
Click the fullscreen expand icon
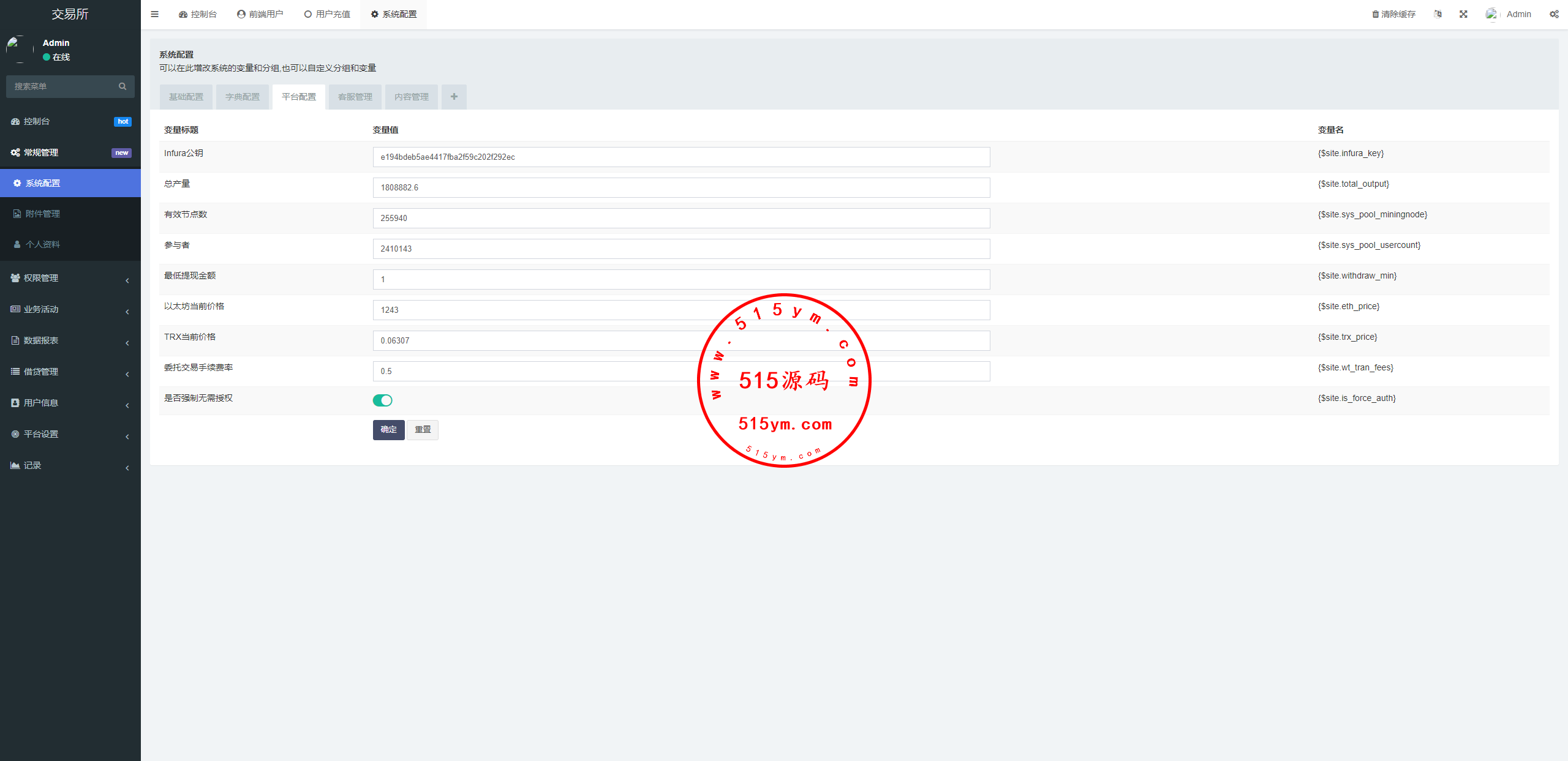click(x=1463, y=14)
